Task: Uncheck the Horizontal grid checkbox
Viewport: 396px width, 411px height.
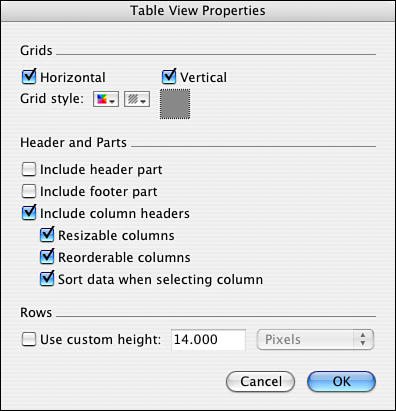Action: click(29, 77)
